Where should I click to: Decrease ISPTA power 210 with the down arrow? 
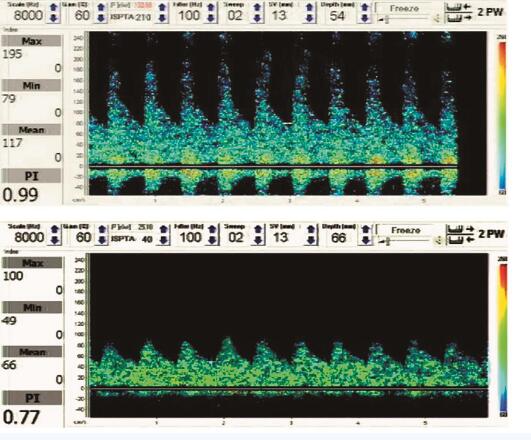click(162, 18)
